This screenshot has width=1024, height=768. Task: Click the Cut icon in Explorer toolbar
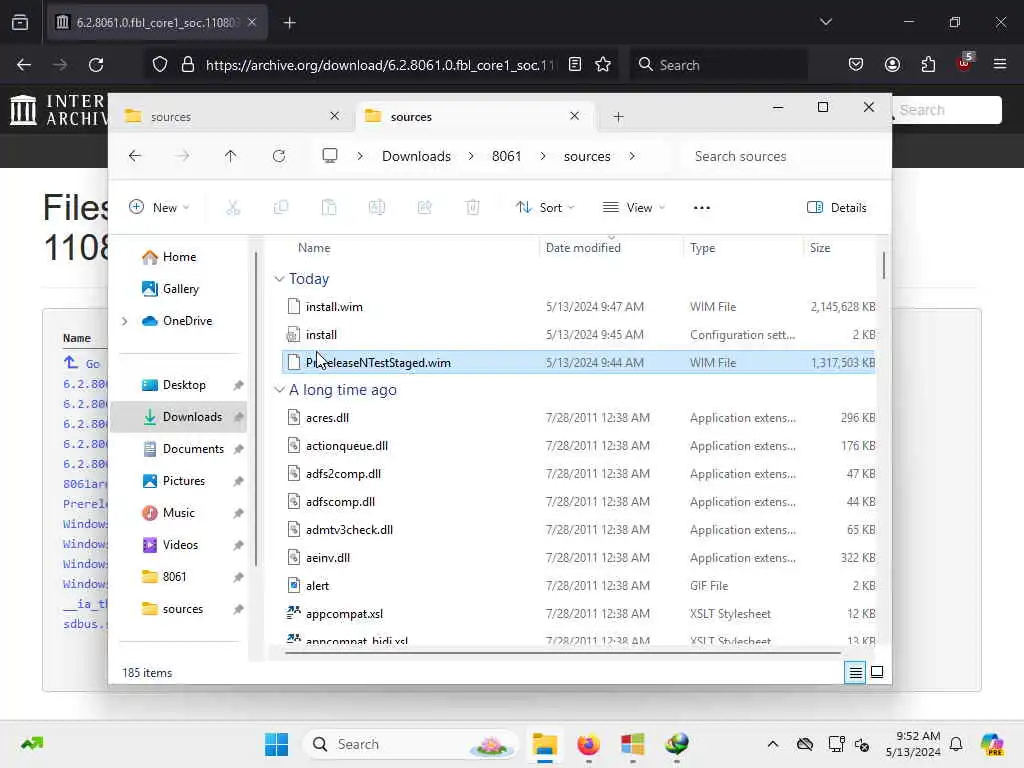pos(233,208)
